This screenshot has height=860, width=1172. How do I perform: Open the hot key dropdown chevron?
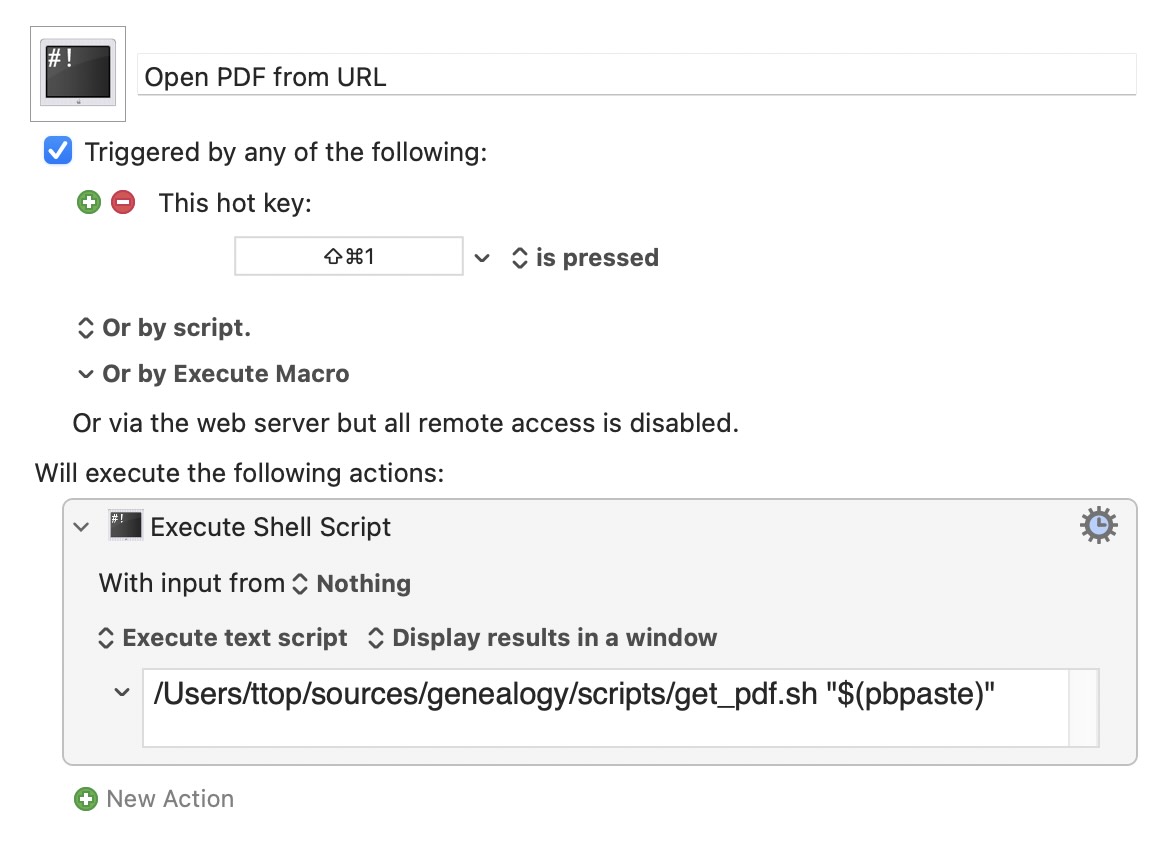click(482, 258)
